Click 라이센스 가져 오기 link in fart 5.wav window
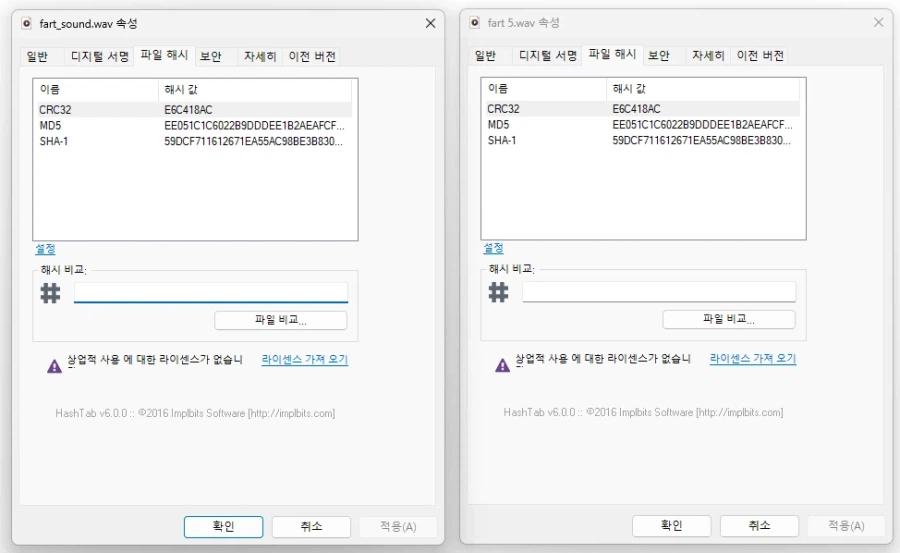The image size is (900, 553). (x=753, y=358)
